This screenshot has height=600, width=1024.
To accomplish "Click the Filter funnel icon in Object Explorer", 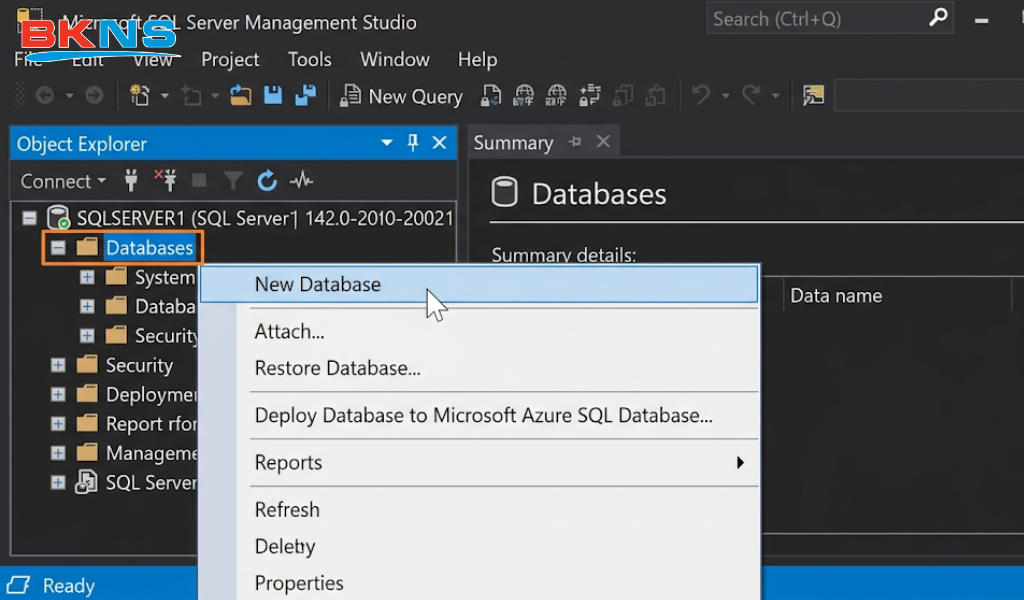I will pyautogui.click(x=232, y=181).
